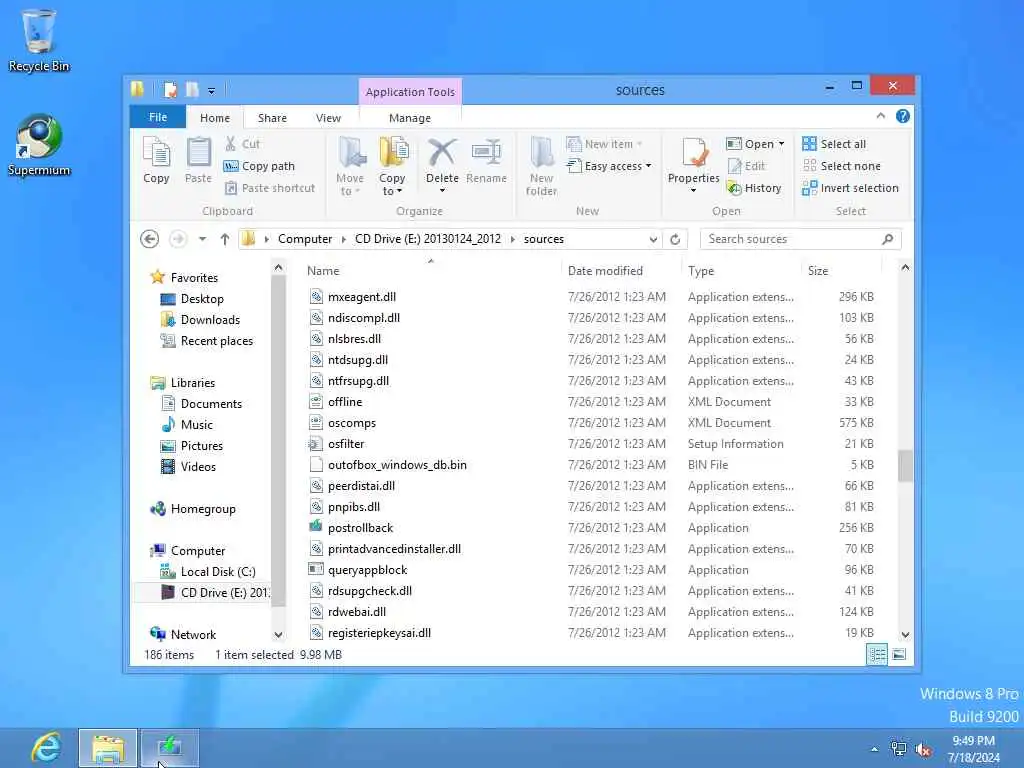Click Computer in the address breadcrumb

[x=305, y=239]
